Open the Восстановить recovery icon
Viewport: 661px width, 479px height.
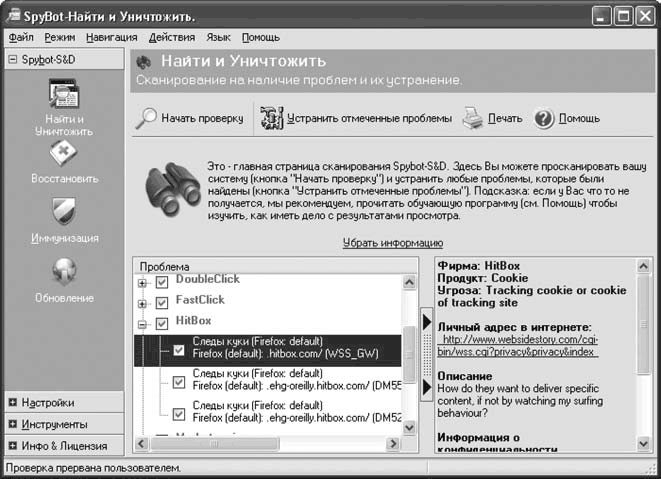pos(64,155)
